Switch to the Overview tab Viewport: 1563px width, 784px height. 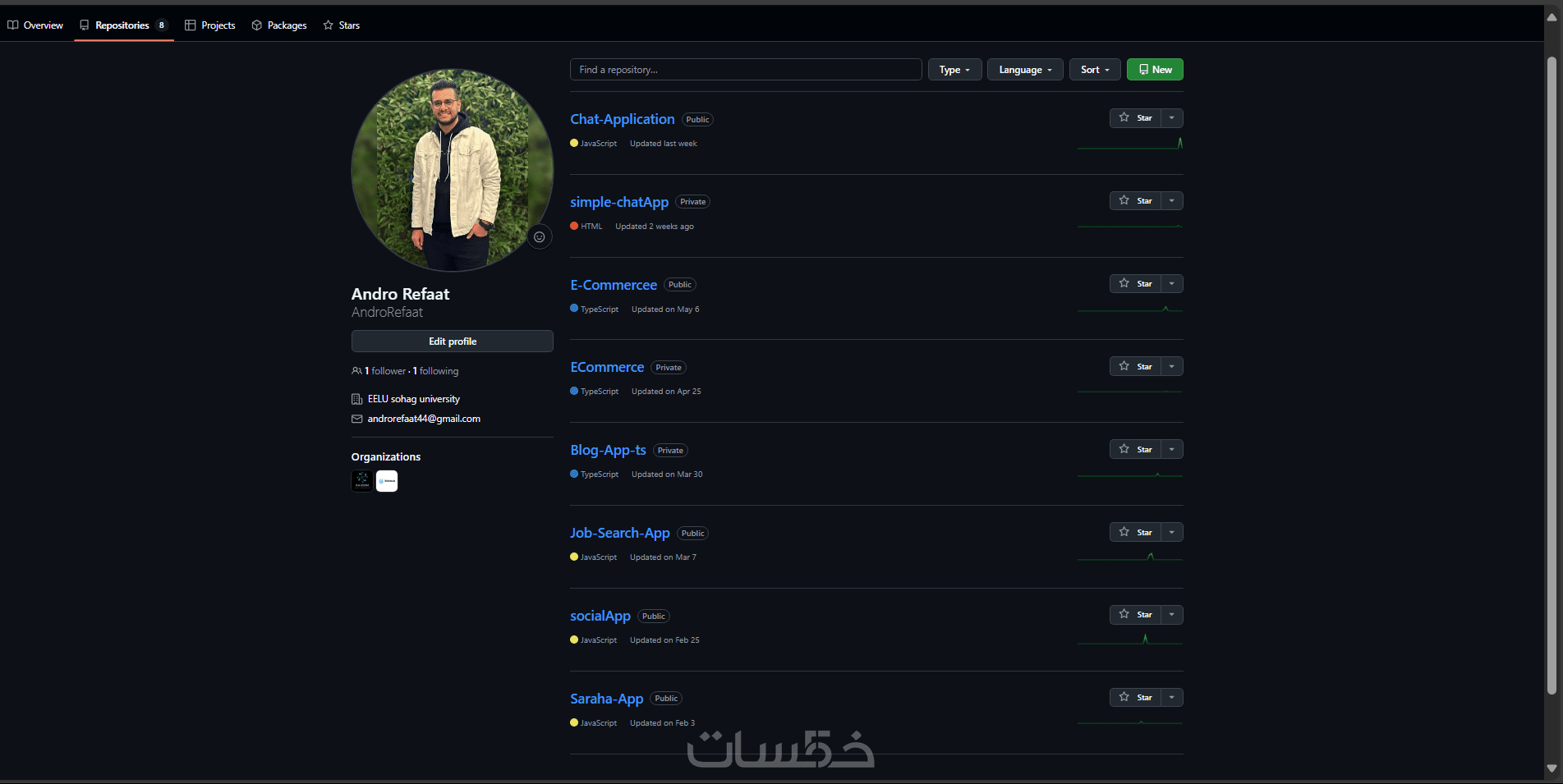(x=35, y=25)
